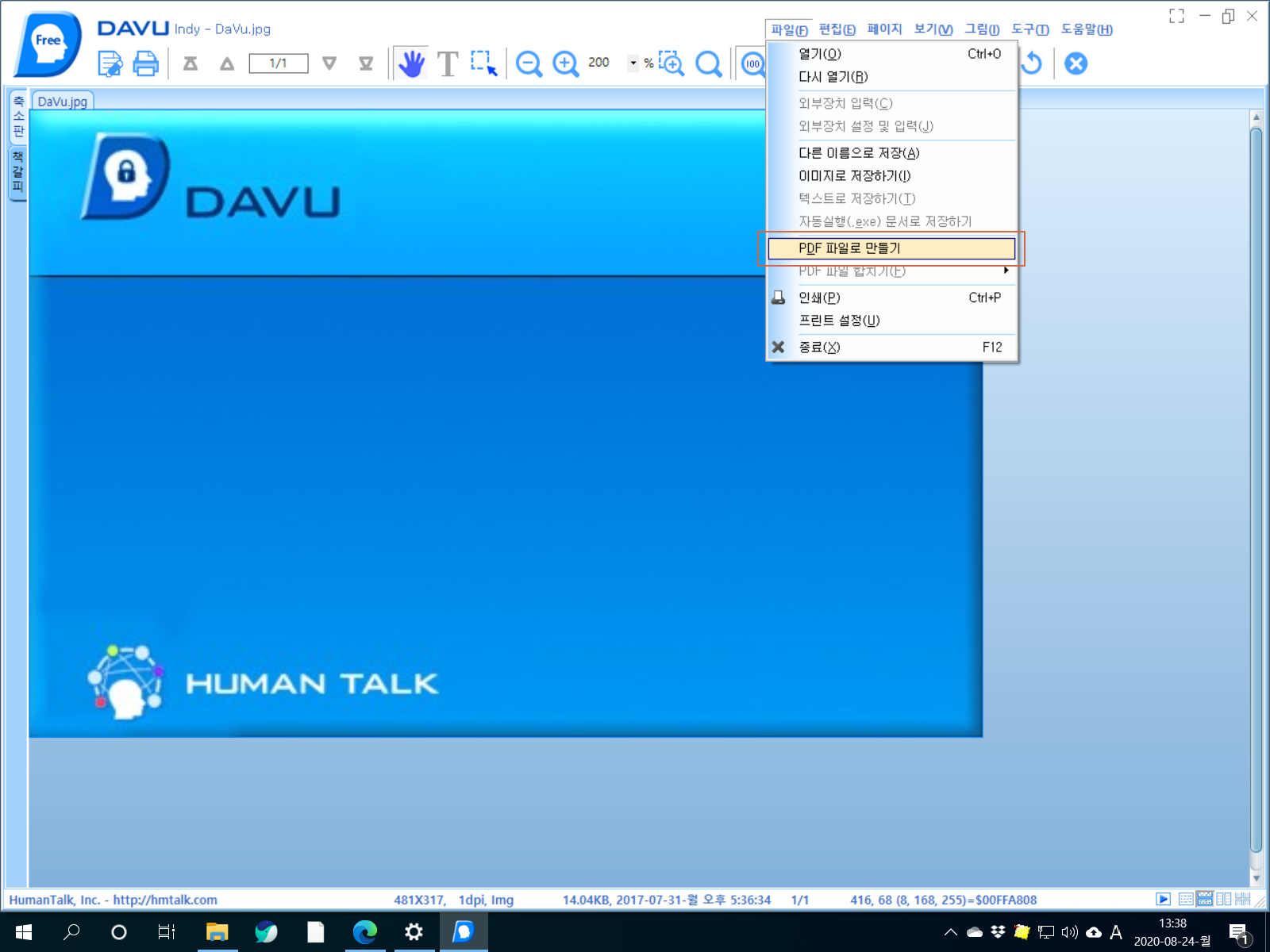Click the HumanTalk, Inc. http://hmtalk.com link
Screen dimensions: 1270x952
(x=113, y=900)
